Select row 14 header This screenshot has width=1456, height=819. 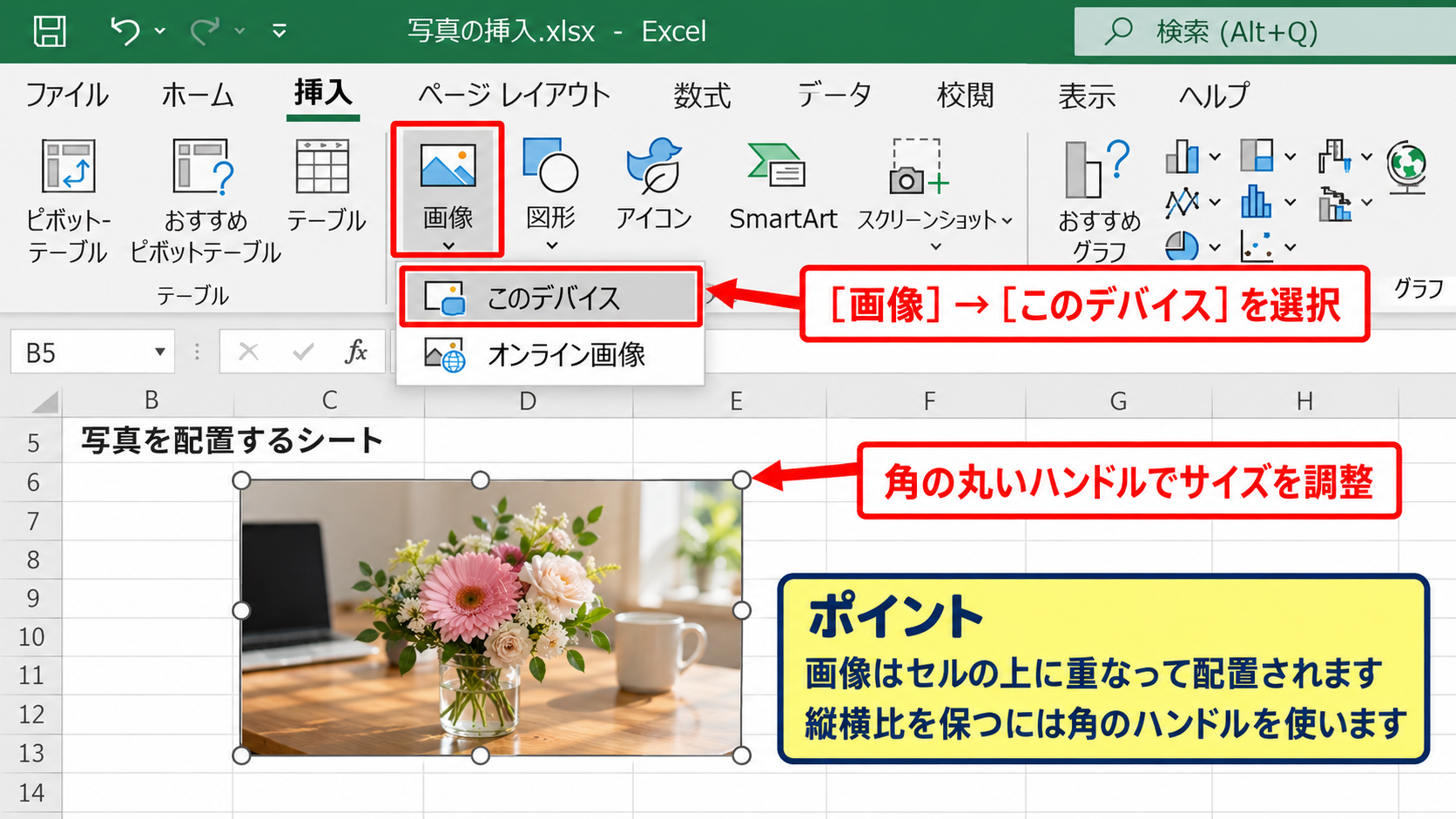pos(32,793)
